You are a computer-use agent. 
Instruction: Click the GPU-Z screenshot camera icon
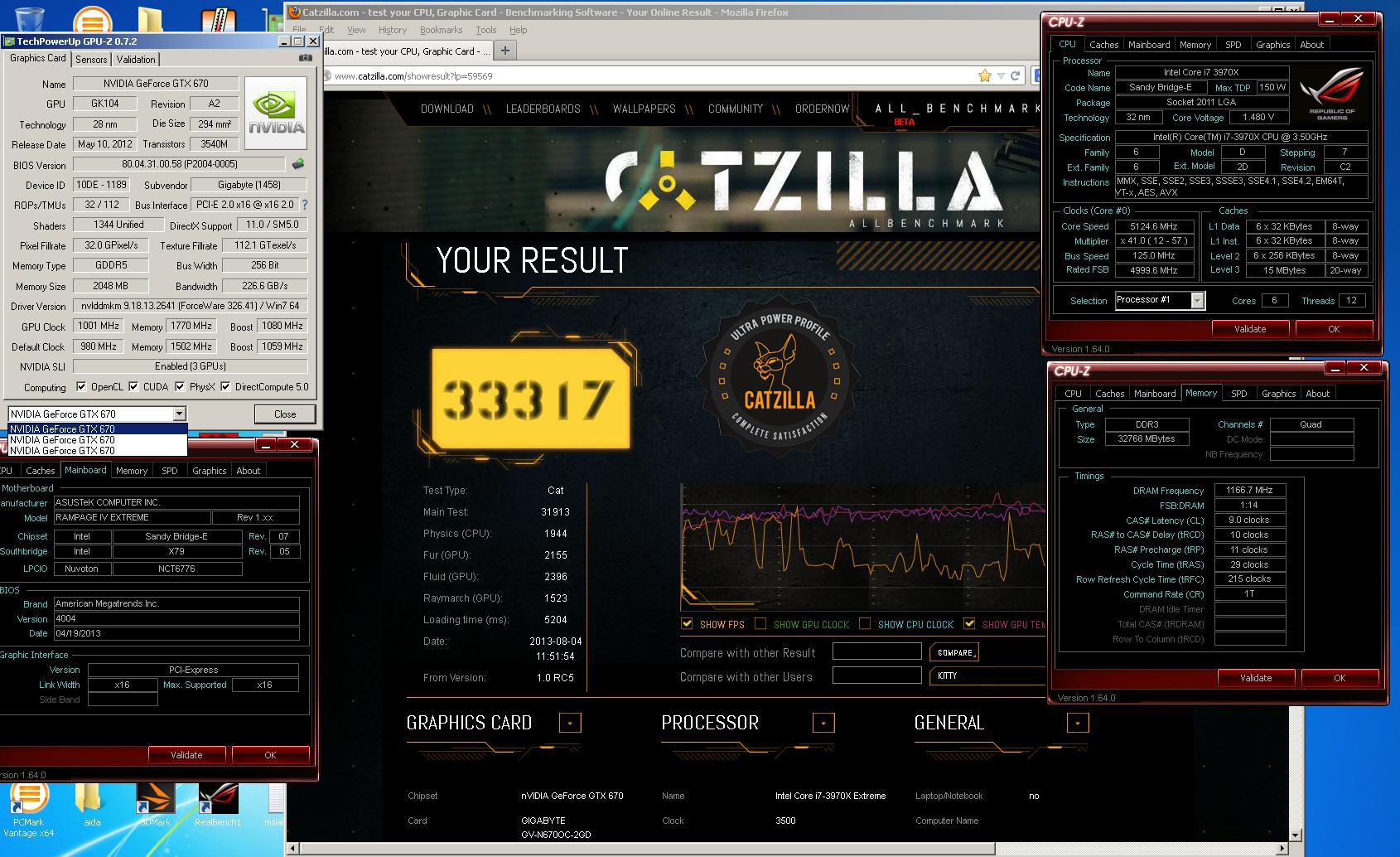[x=306, y=58]
